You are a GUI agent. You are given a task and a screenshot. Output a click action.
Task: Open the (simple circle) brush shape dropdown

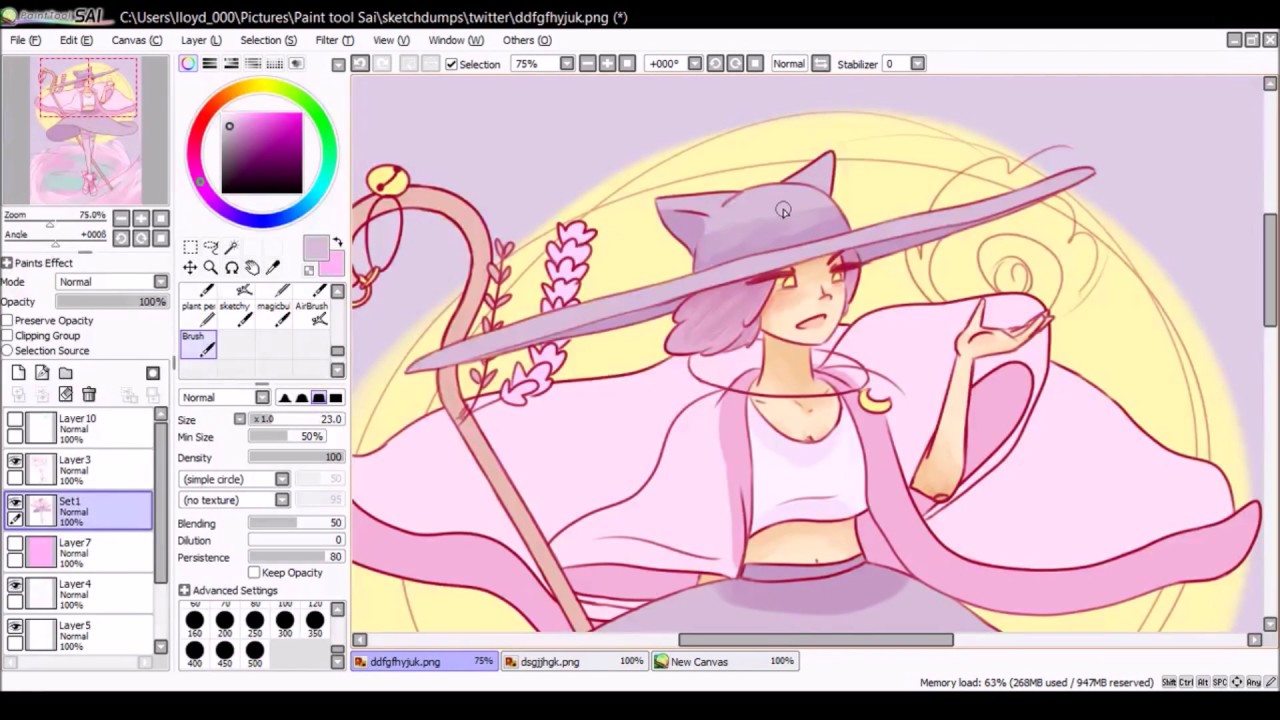pos(235,480)
